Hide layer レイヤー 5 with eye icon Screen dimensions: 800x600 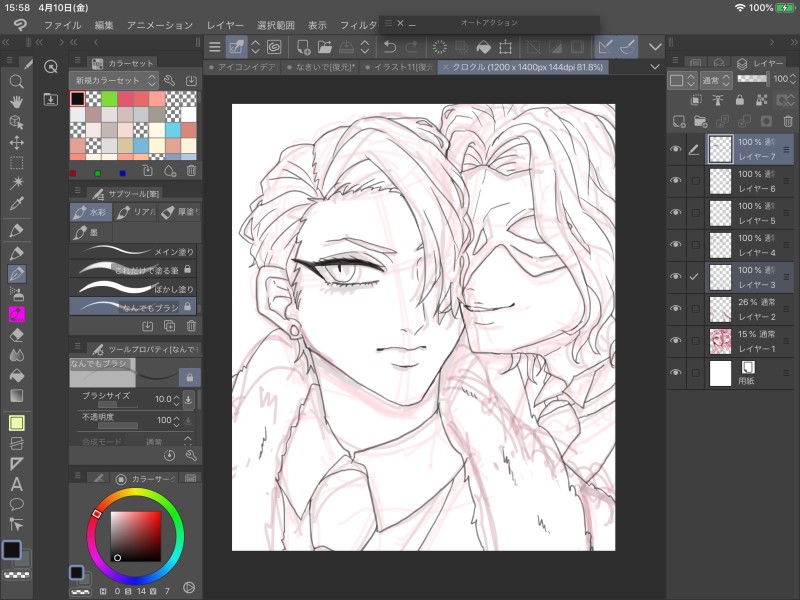click(676, 212)
